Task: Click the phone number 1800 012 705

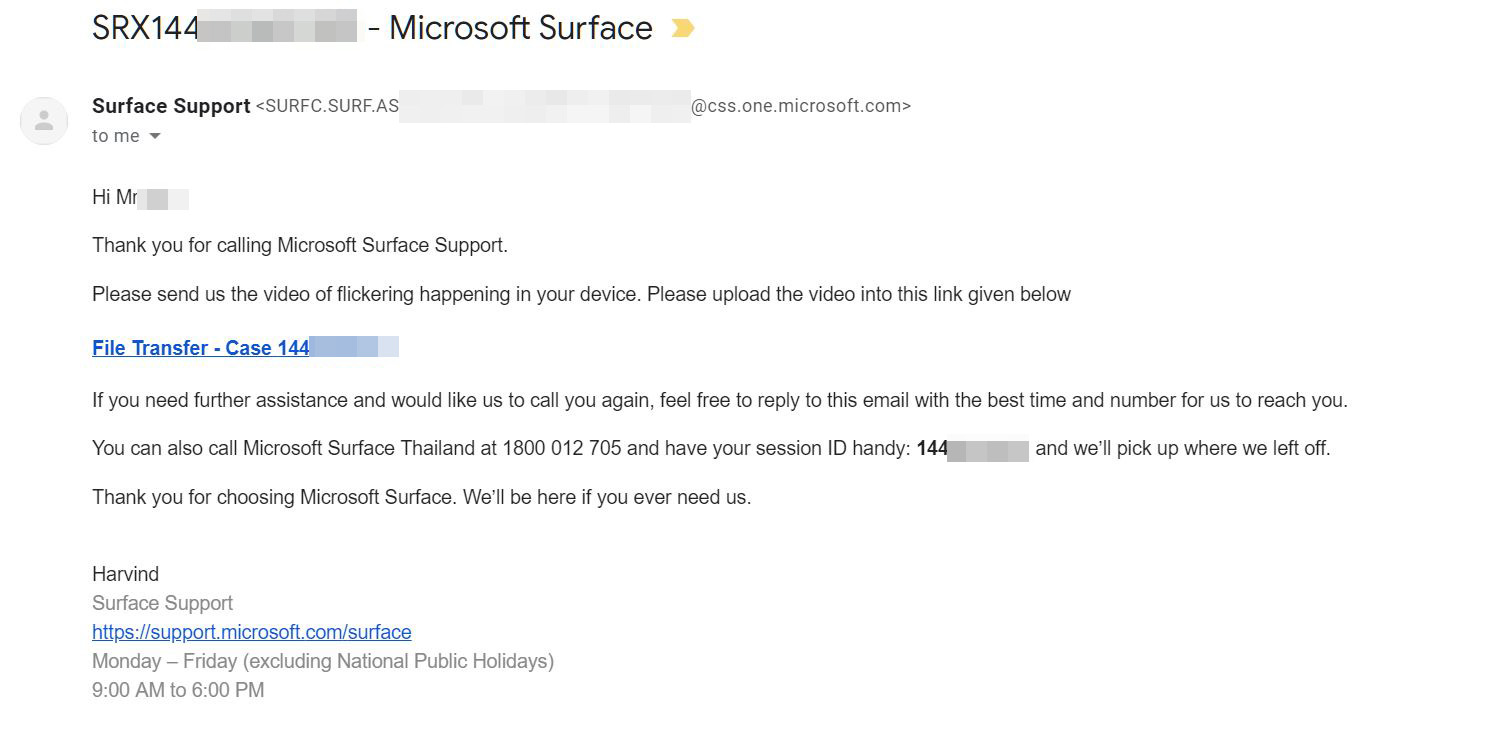Action: pos(562,448)
